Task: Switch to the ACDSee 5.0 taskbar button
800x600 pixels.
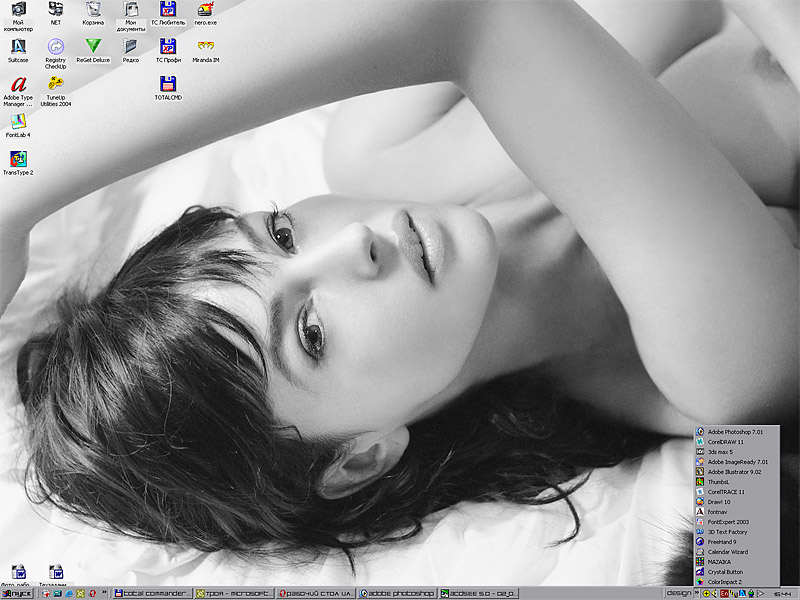Action: point(479,593)
